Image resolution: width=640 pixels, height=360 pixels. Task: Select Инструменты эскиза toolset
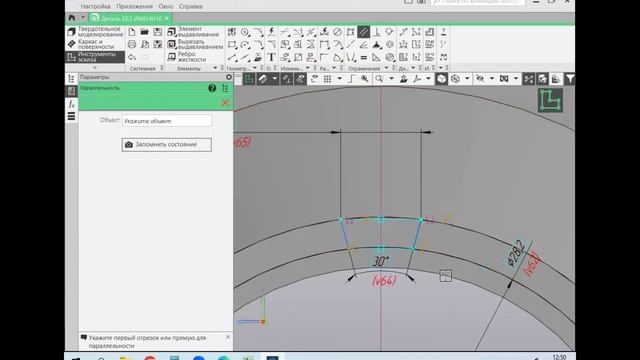tap(95, 57)
